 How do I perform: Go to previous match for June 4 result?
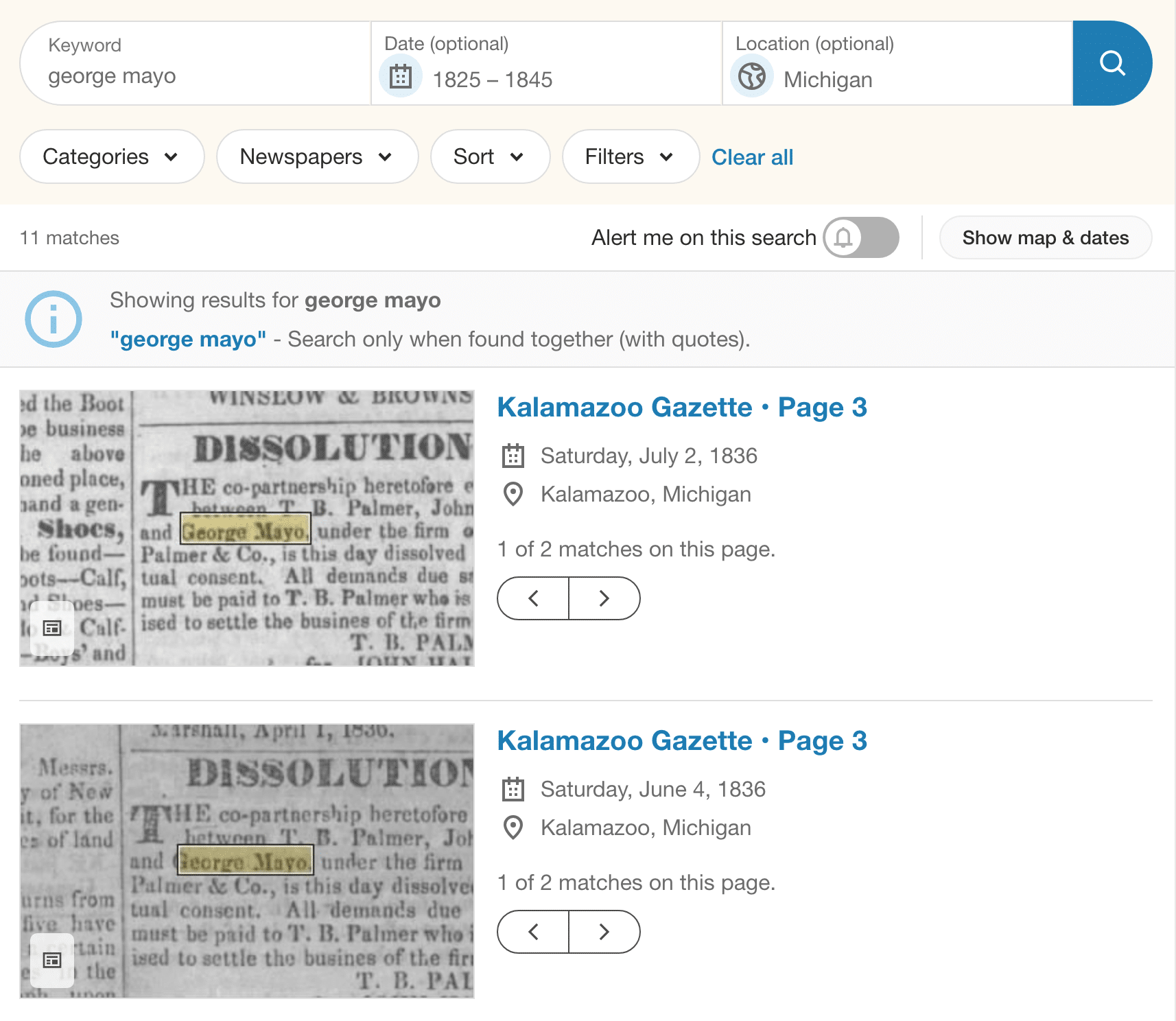(533, 932)
